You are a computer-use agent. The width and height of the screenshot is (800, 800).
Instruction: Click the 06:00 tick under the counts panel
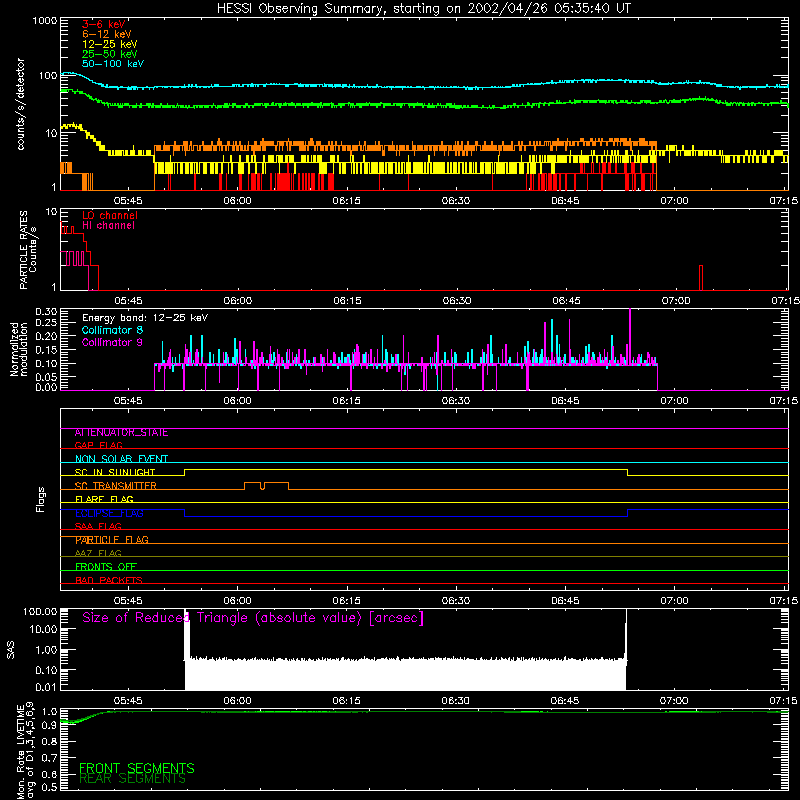pyautogui.click(x=237, y=201)
